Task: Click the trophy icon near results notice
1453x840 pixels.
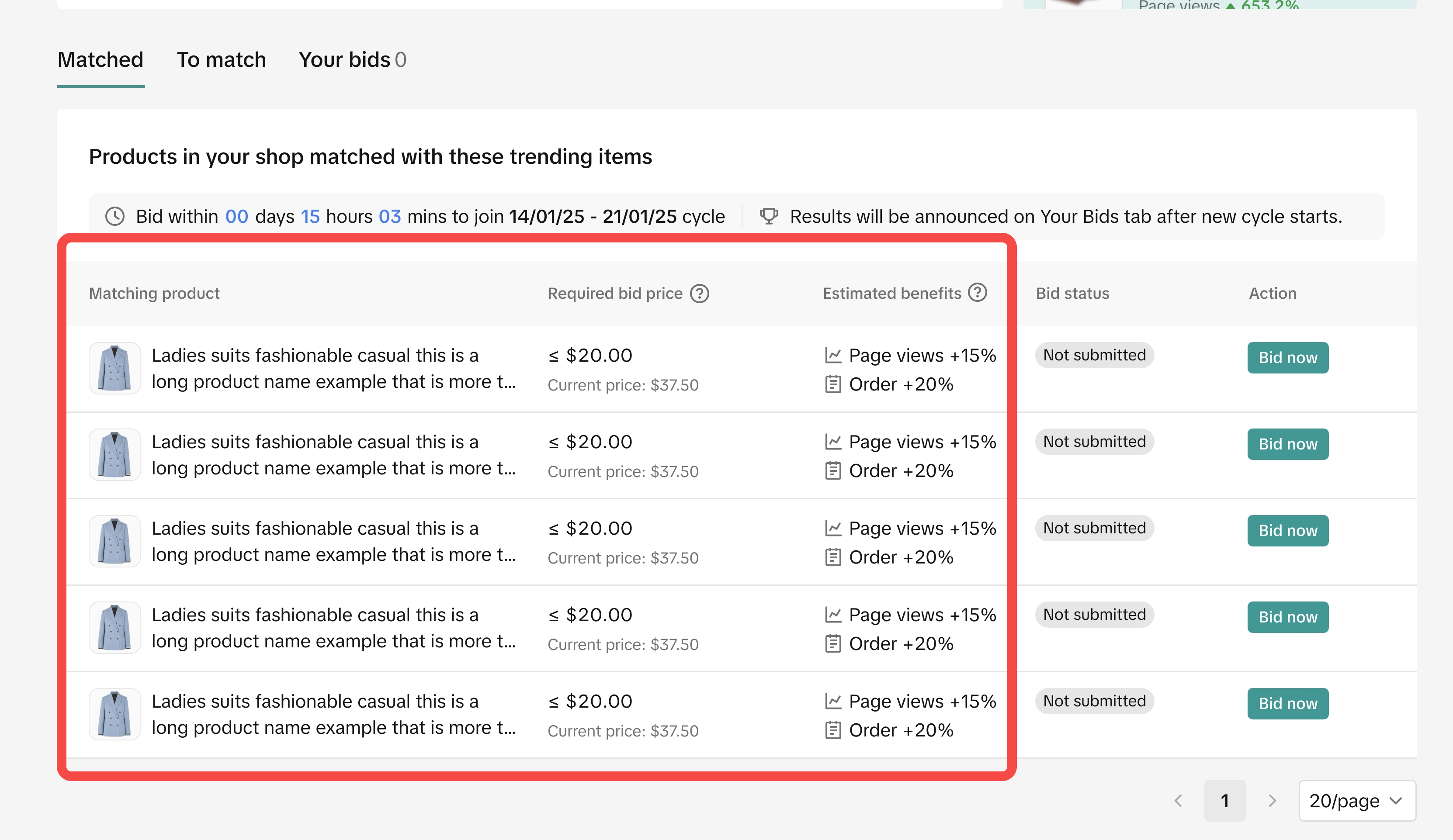Action: [769, 216]
